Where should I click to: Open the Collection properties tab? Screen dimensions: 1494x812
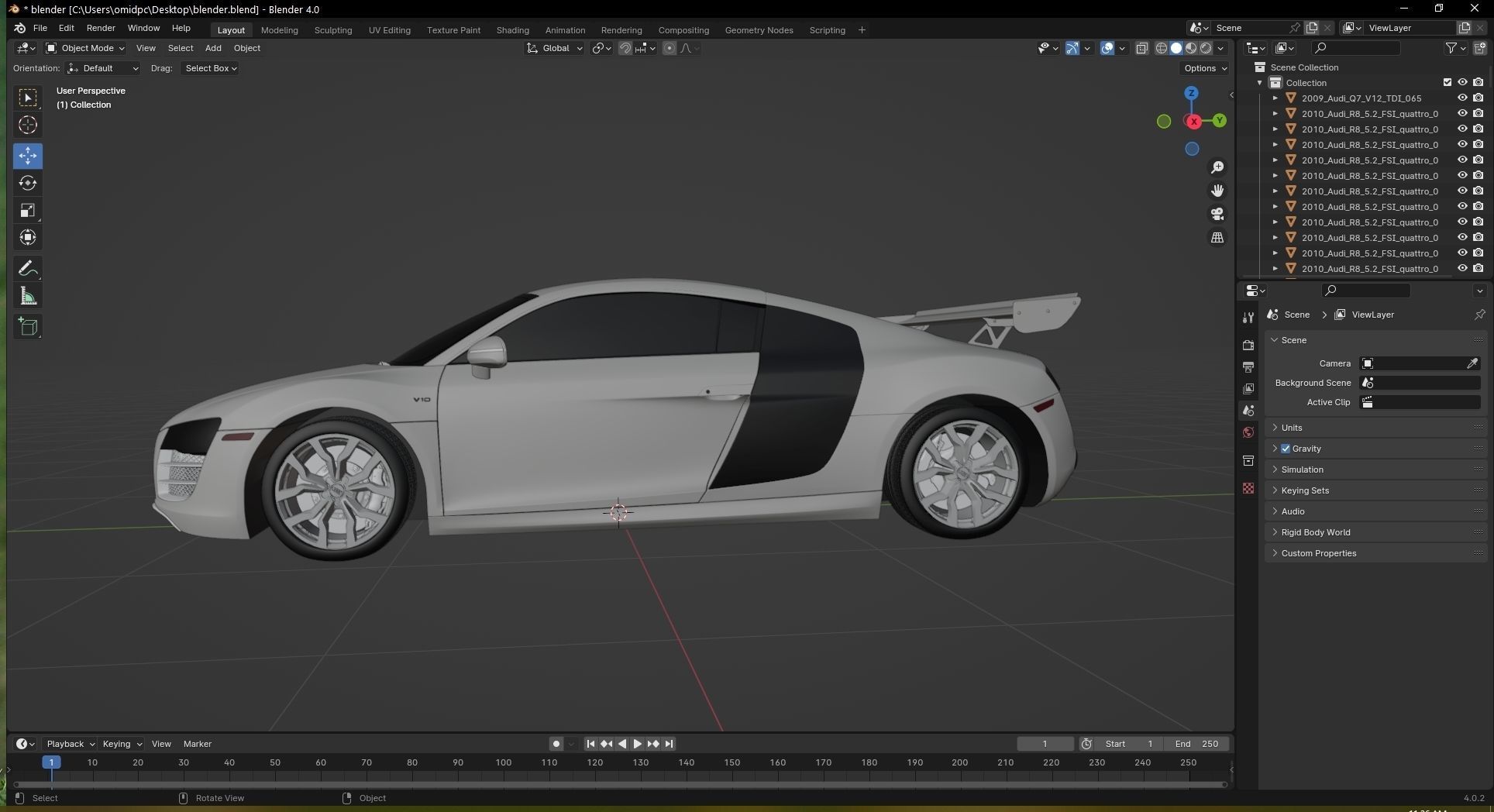coord(1248,461)
